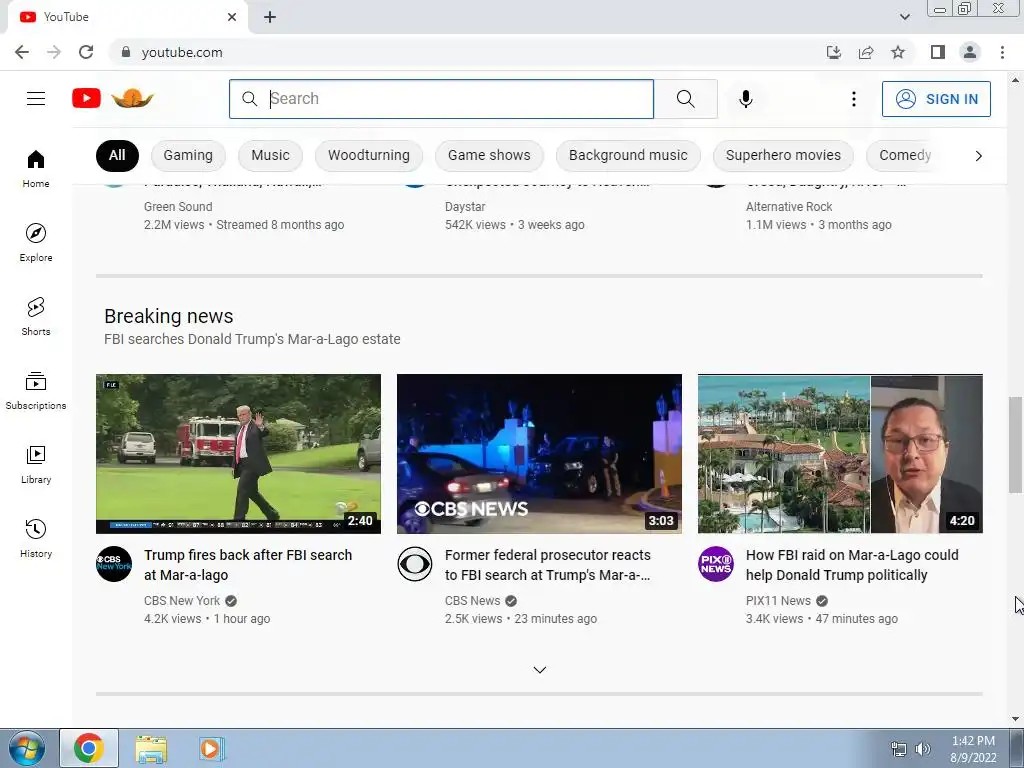Open Windows Start menu
This screenshot has width=1024, height=768.
tap(26, 748)
